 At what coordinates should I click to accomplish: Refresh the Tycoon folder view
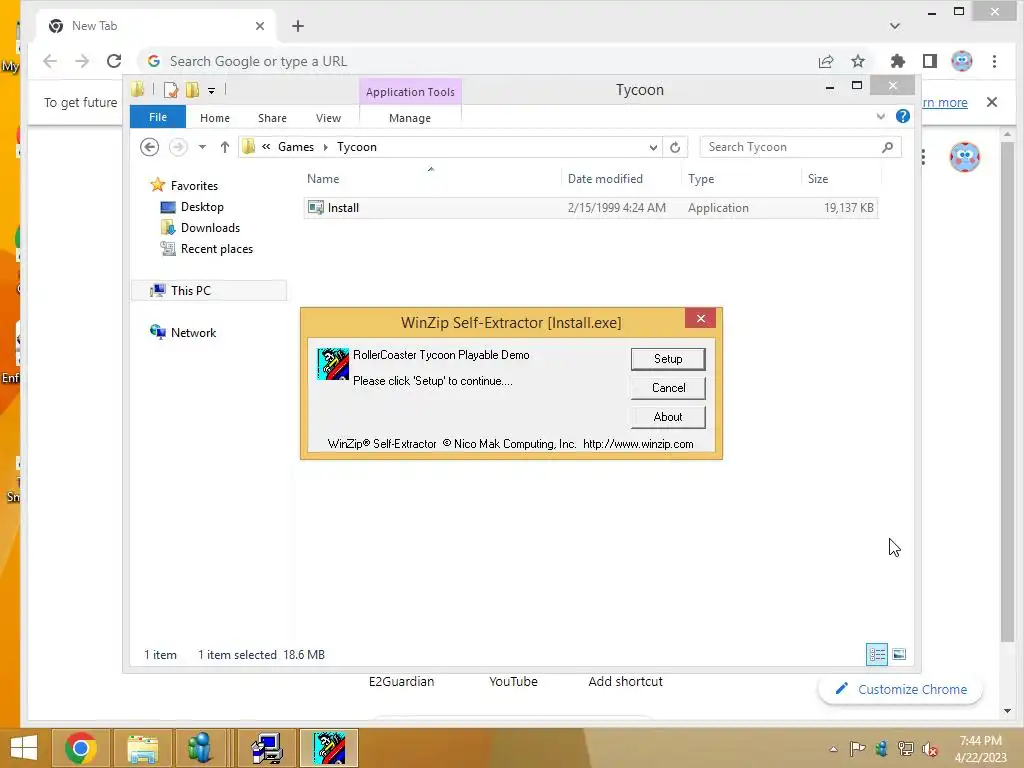[675, 148]
